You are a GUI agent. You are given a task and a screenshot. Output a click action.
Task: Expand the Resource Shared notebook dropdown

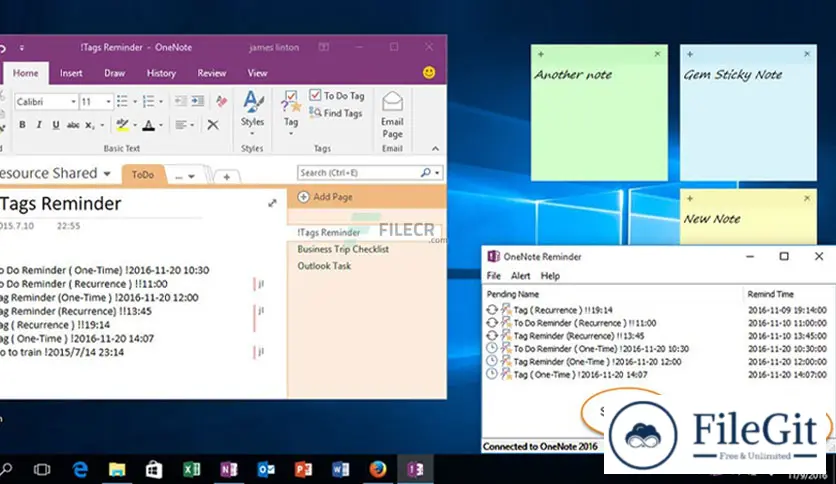tap(107, 174)
